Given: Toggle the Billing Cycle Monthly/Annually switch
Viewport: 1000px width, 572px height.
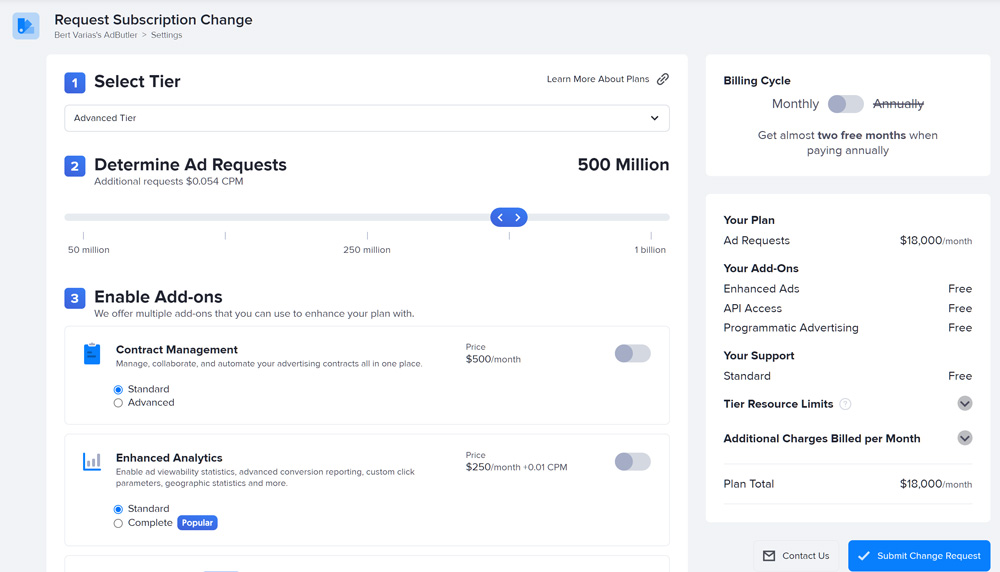Looking at the screenshot, I should pyautogui.click(x=846, y=104).
